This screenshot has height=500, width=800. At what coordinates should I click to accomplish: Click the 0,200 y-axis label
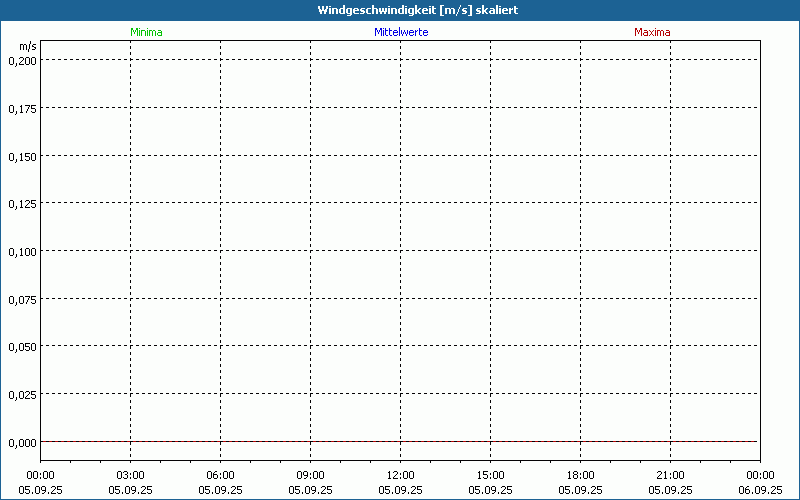[x=22, y=60]
